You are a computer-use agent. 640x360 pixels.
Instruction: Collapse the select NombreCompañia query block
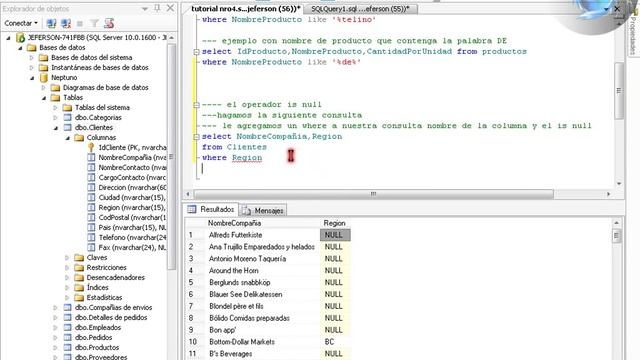(x=196, y=137)
